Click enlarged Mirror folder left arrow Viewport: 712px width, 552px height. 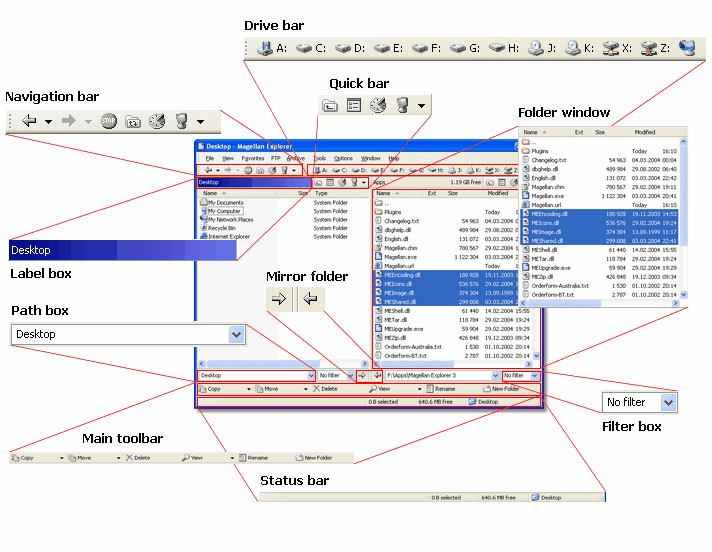(311, 299)
